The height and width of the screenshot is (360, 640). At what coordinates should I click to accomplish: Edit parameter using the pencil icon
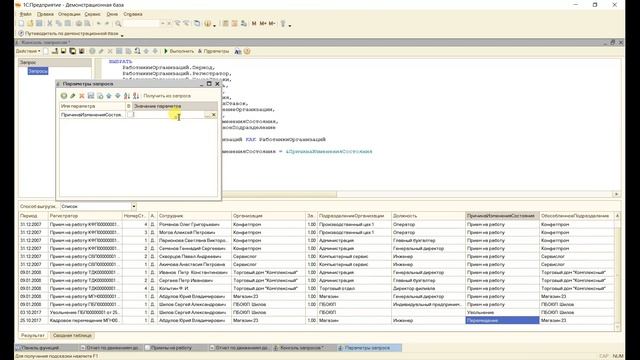[x=73, y=96]
